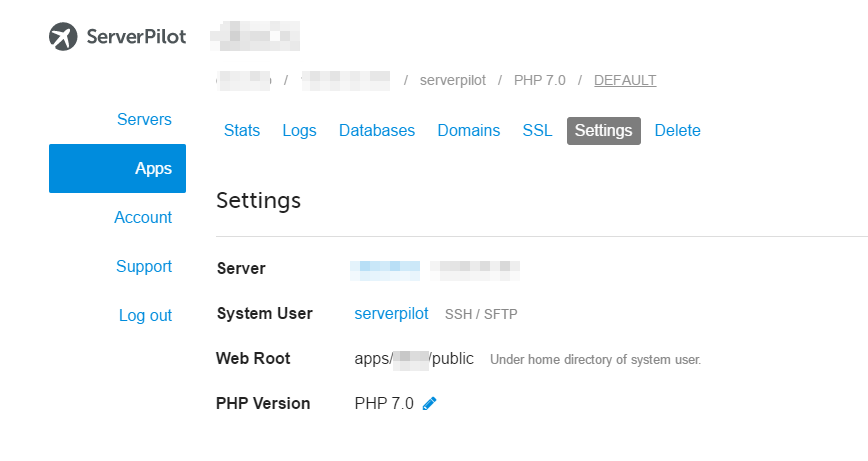Click the ServerPilot airplane logo icon

tap(63, 37)
